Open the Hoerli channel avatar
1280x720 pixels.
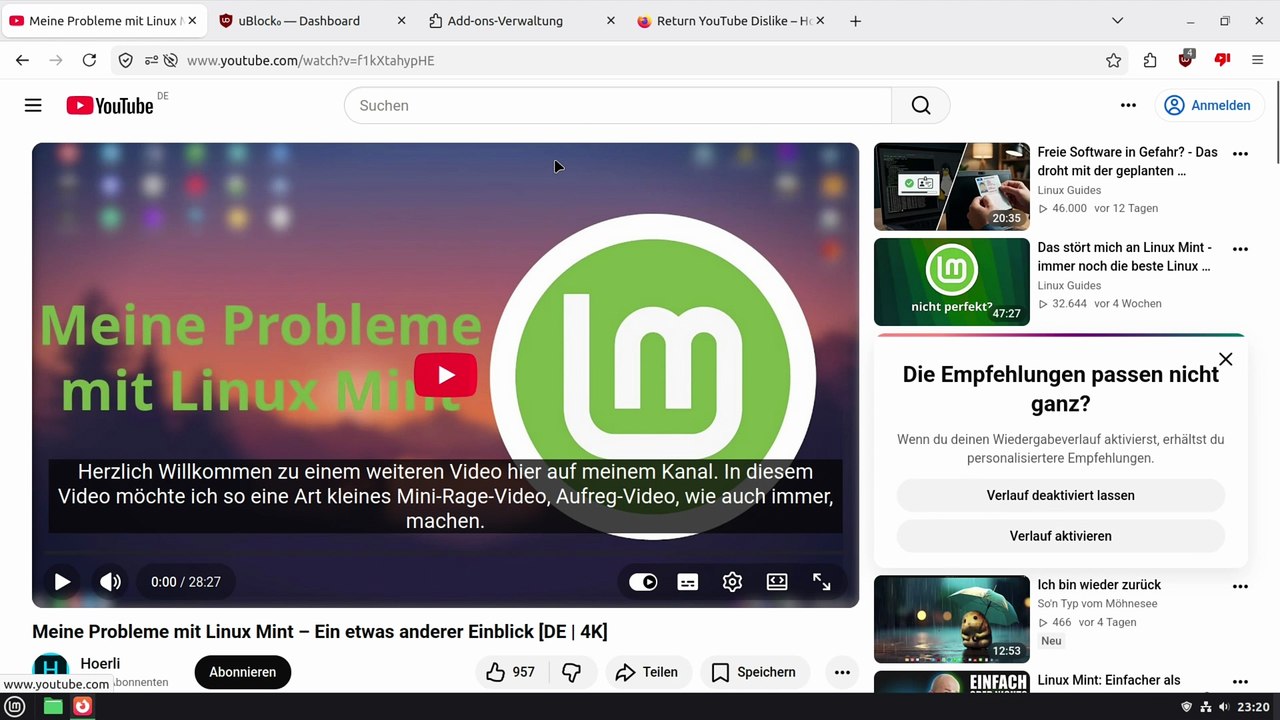50,670
